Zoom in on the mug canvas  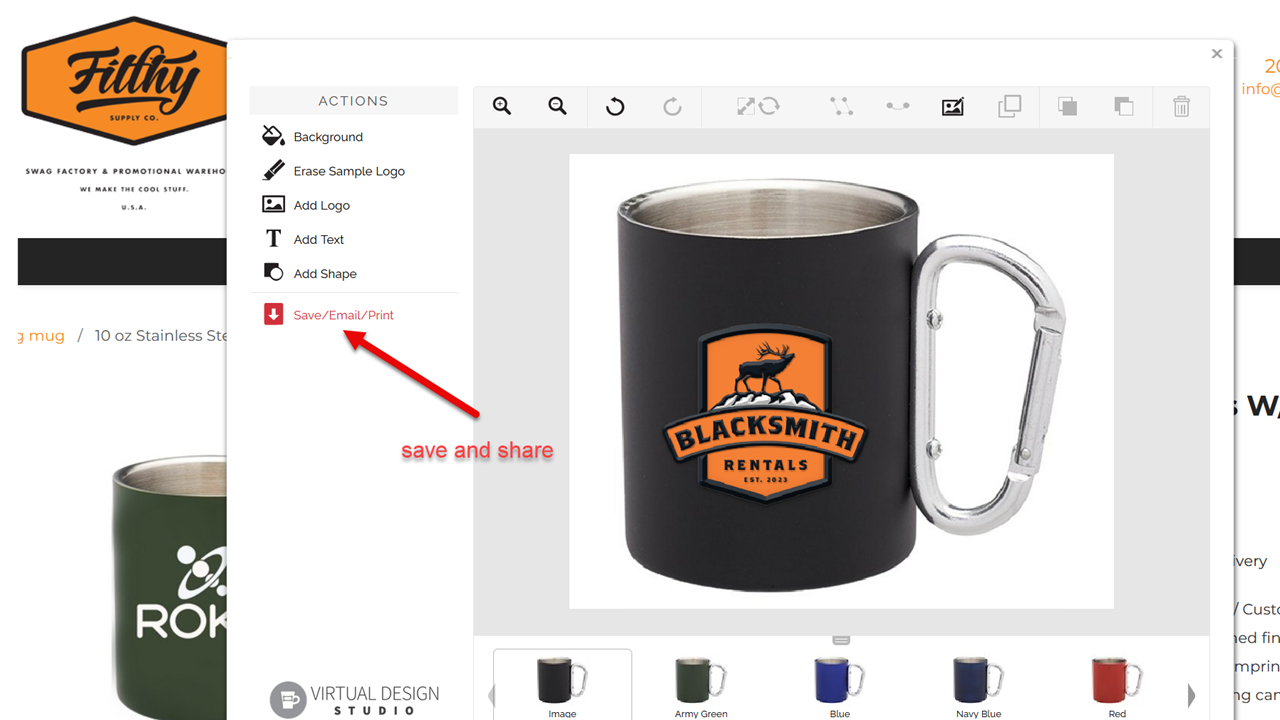(x=502, y=106)
